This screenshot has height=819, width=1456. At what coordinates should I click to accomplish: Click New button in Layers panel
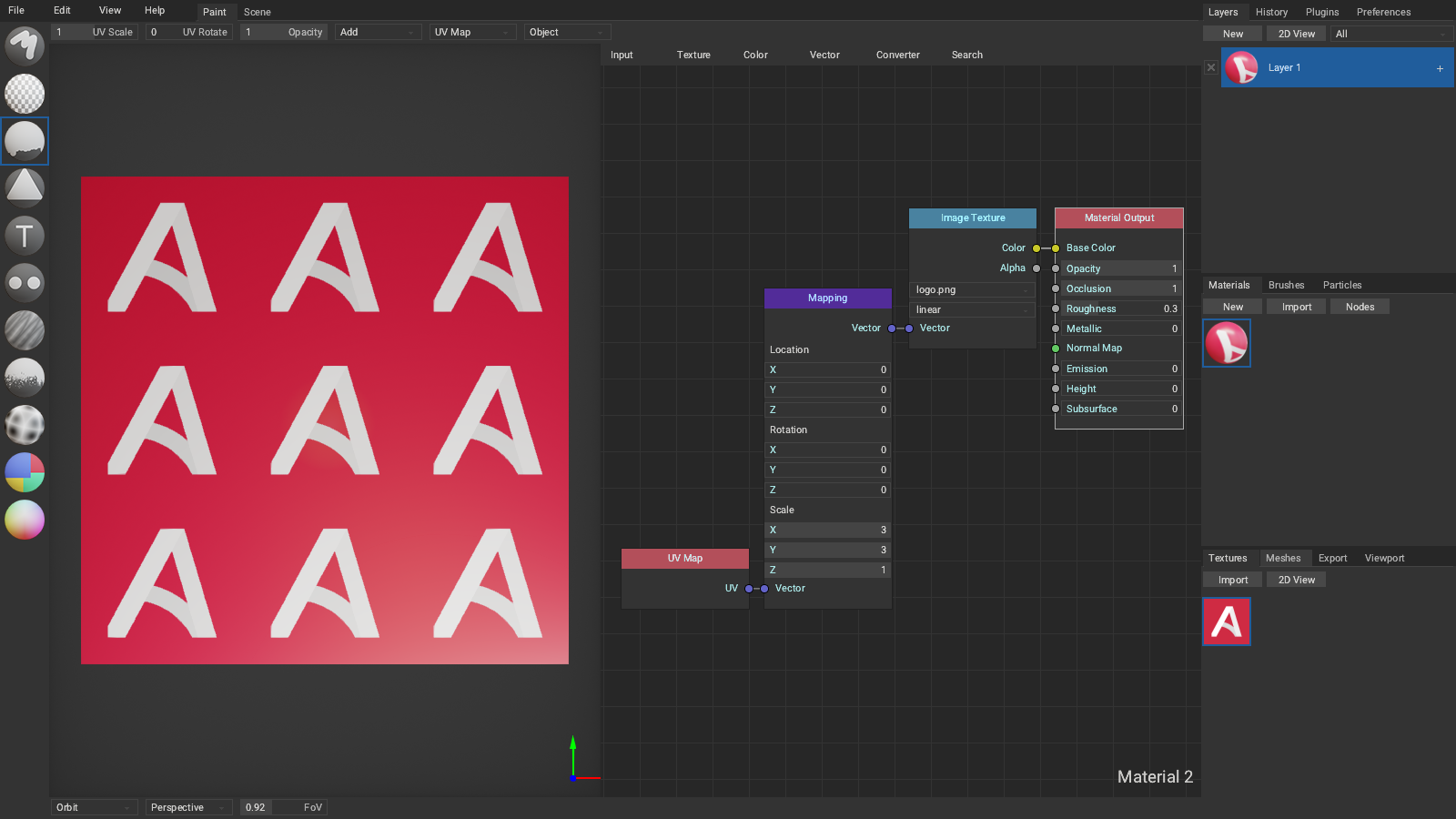(1232, 34)
